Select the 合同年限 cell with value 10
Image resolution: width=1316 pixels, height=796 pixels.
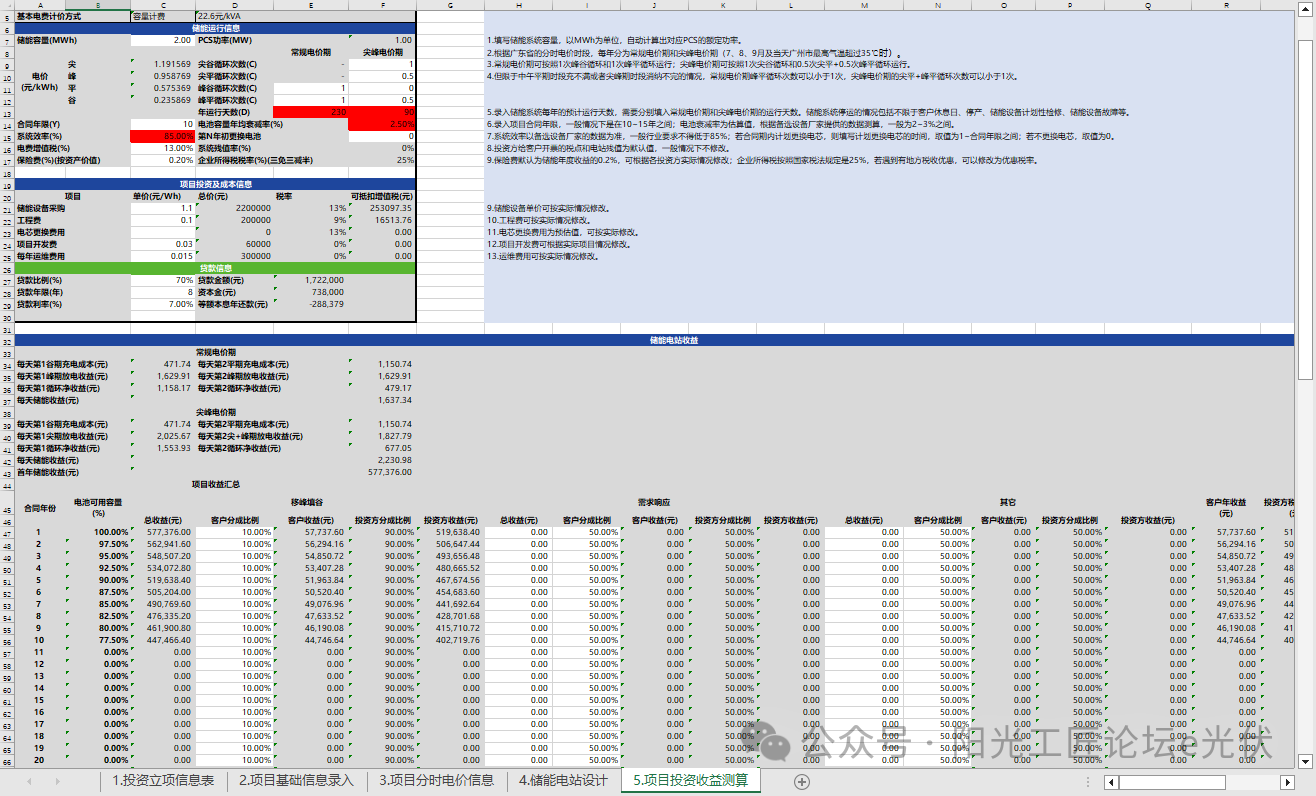(x=163, y=124)
